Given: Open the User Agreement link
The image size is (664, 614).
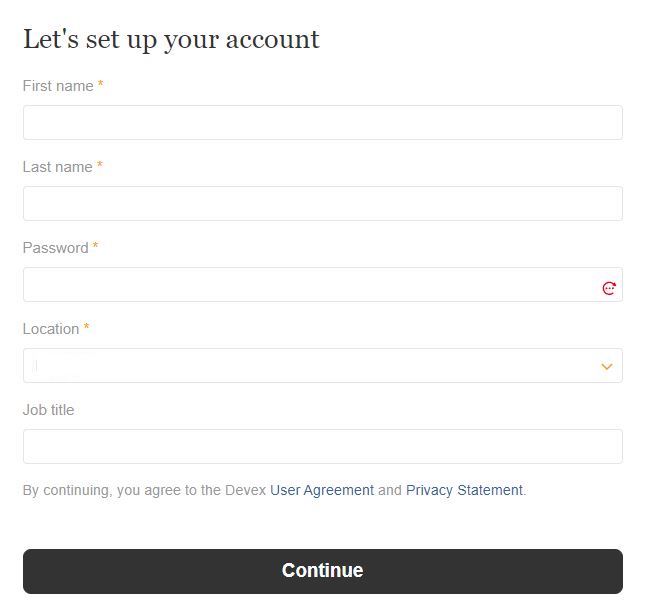Looking at the screenshot, I should [322, 490].
